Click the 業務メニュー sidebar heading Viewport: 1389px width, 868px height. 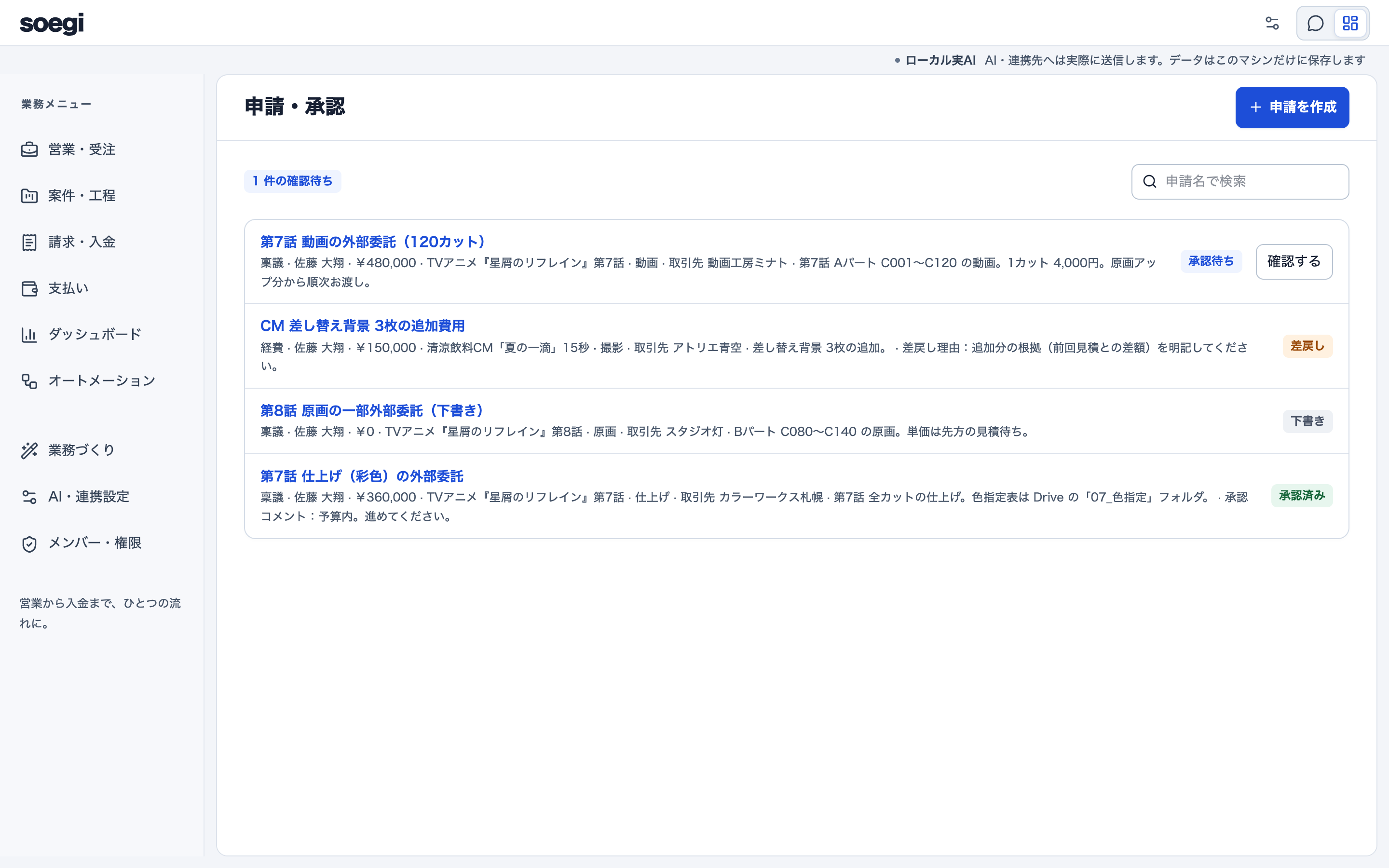56,105
